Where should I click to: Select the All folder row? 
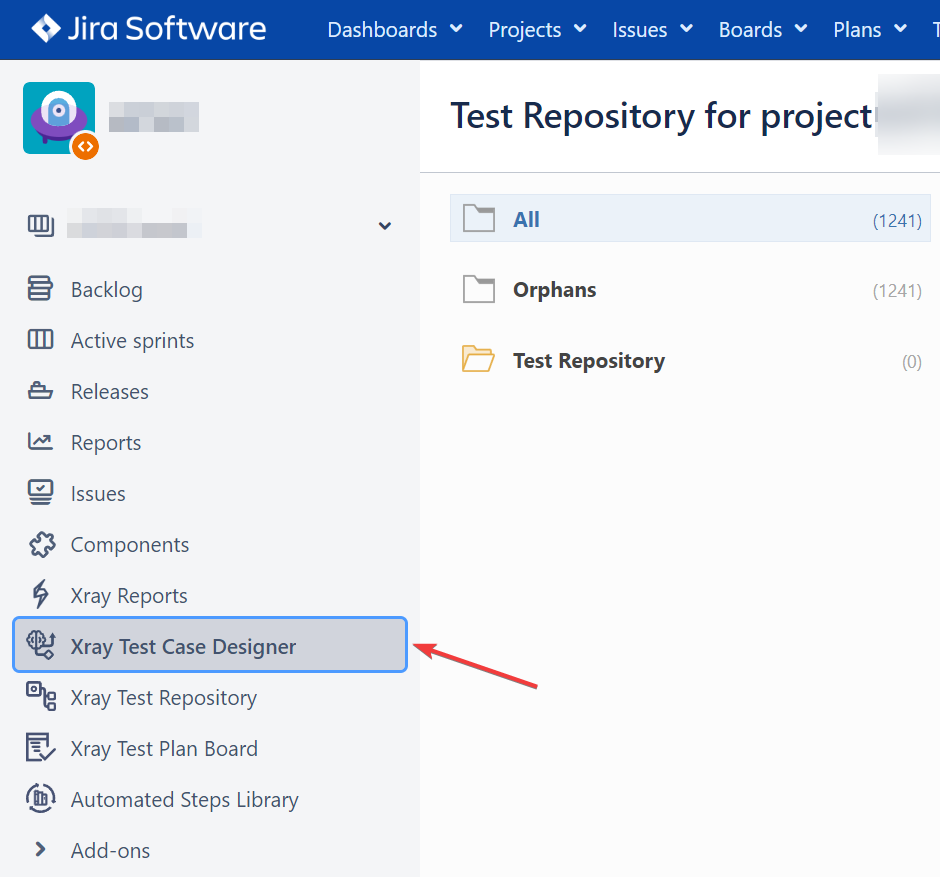click(x=690, y=218)
